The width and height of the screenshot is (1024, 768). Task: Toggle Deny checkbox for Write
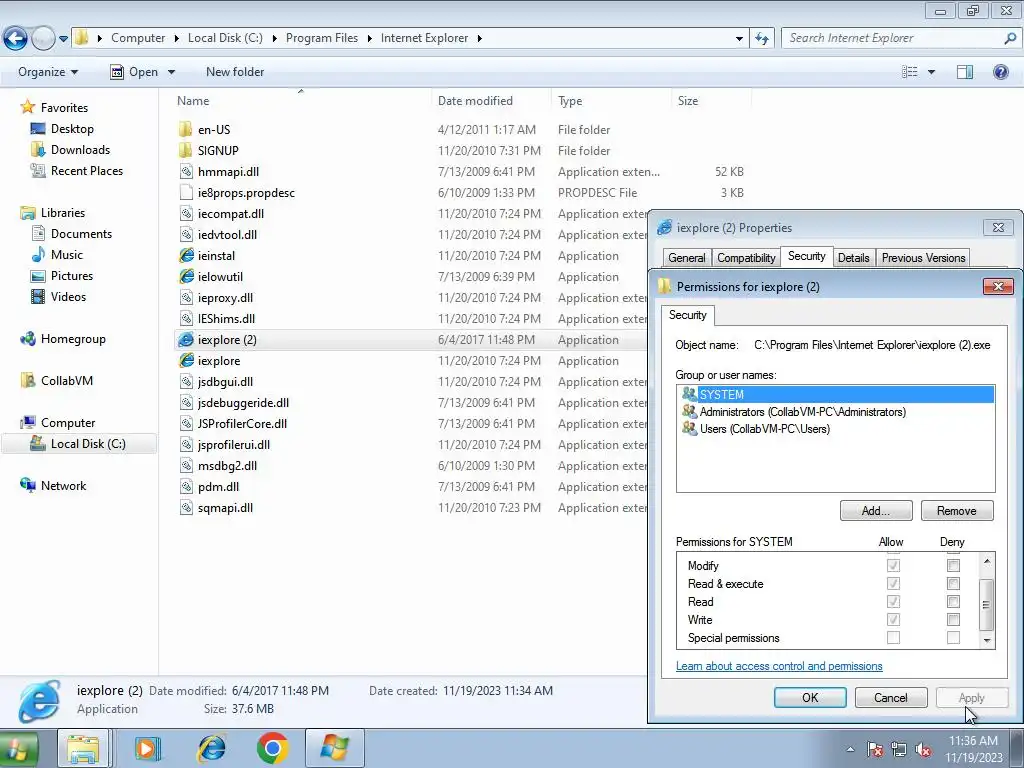pos(953,619)
